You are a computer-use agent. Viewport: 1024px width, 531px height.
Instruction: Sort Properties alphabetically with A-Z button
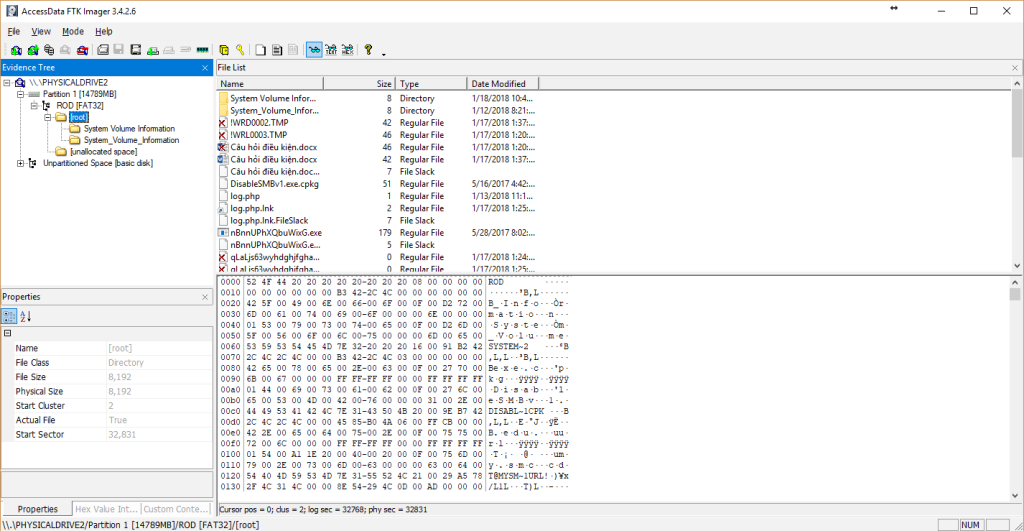(25, 317)
